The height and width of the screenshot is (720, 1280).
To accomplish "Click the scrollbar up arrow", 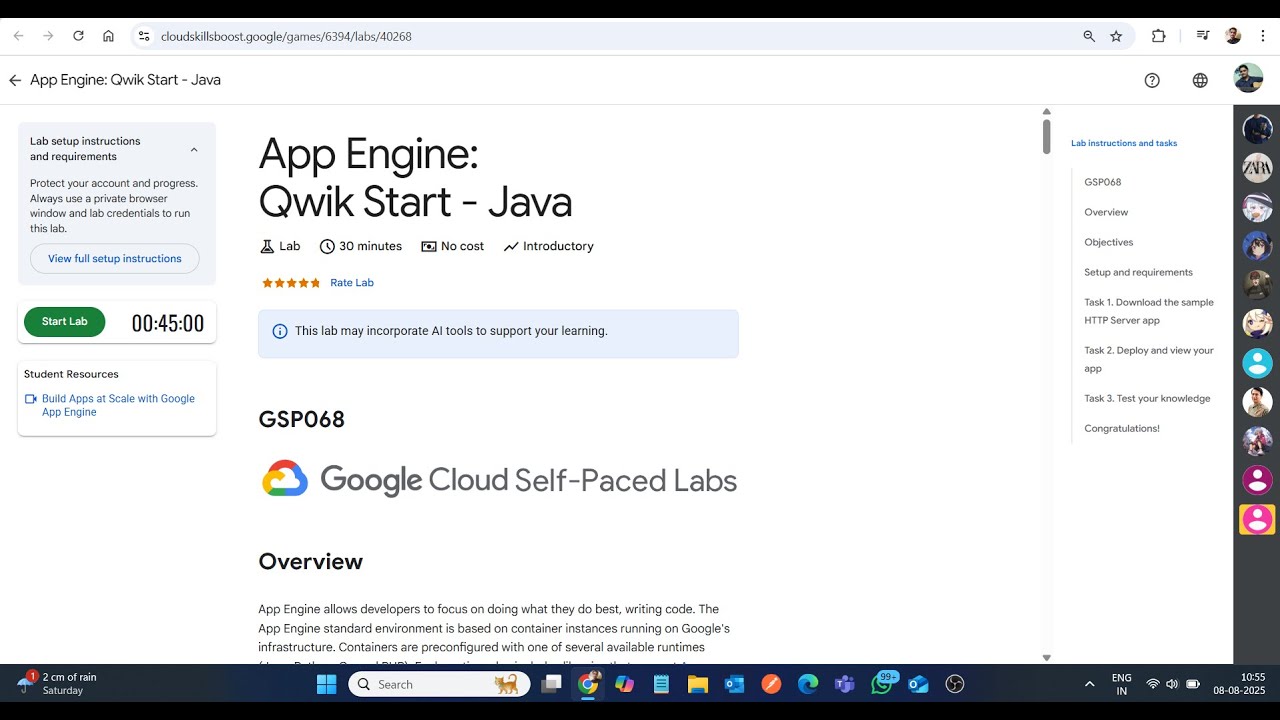I will (1047, 112).
